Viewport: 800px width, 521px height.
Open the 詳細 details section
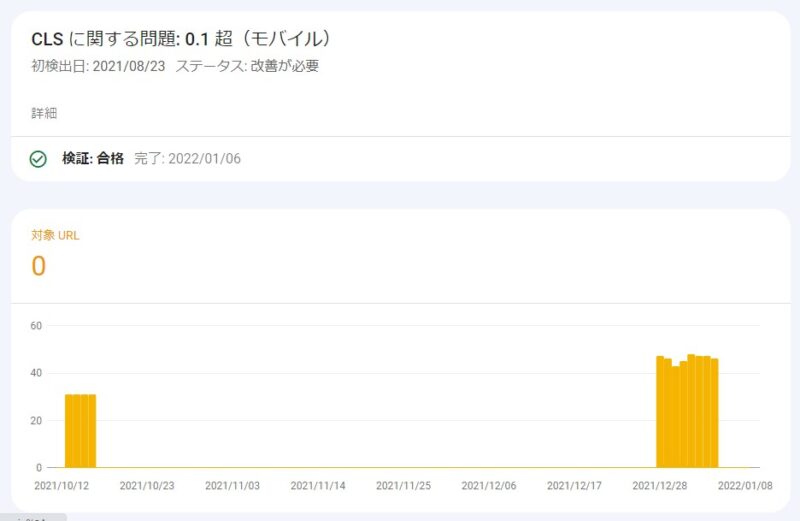[x=44, y=113]
